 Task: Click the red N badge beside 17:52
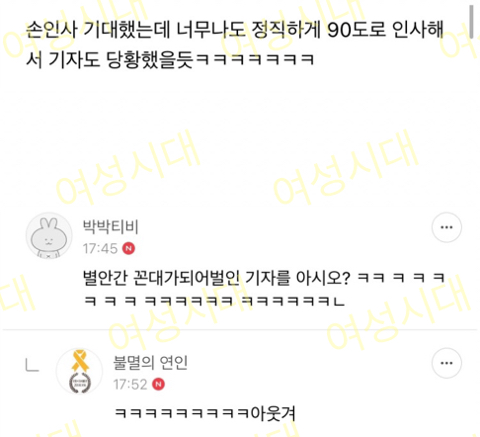159,384
